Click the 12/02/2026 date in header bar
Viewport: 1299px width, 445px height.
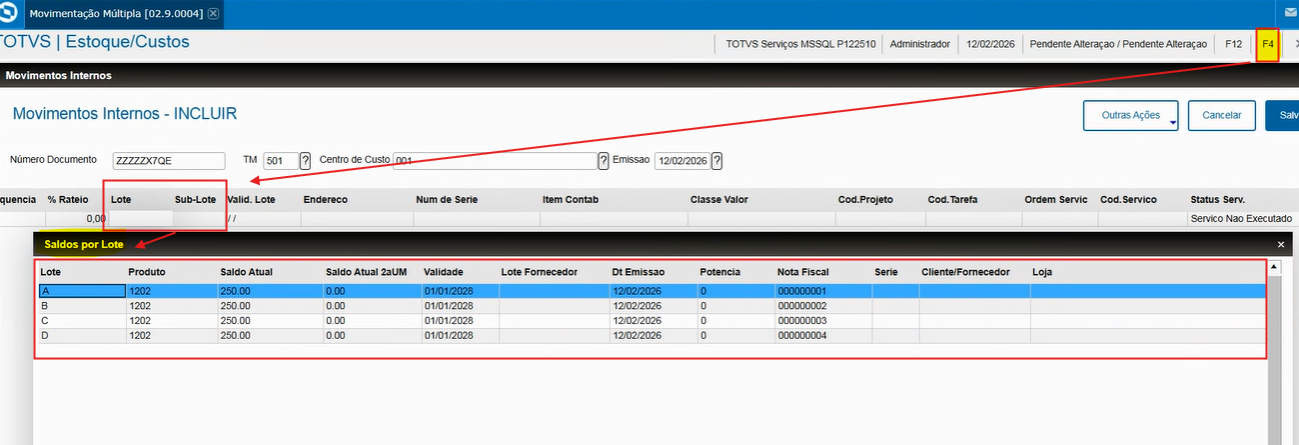(991, 45)
